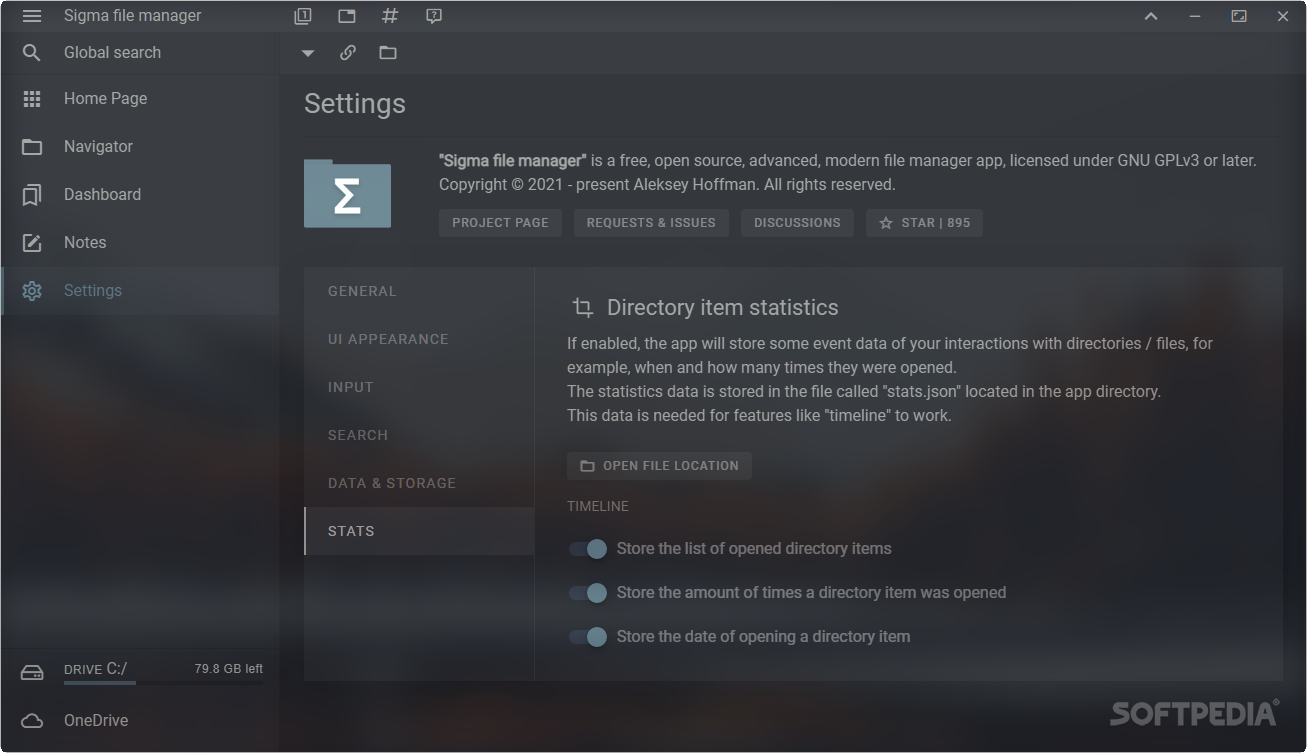Screen dimensions: 1307x753
Task: Select the INPUT settings tab
Action: pyautogui.click(x=419, y=387)
